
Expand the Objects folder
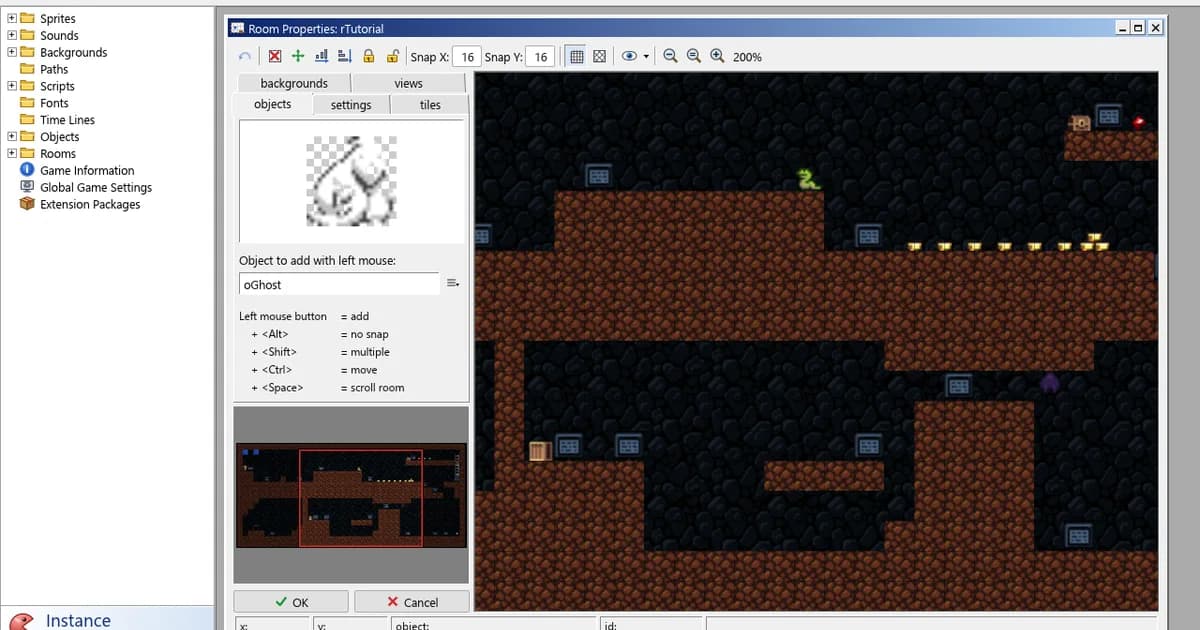12,136
